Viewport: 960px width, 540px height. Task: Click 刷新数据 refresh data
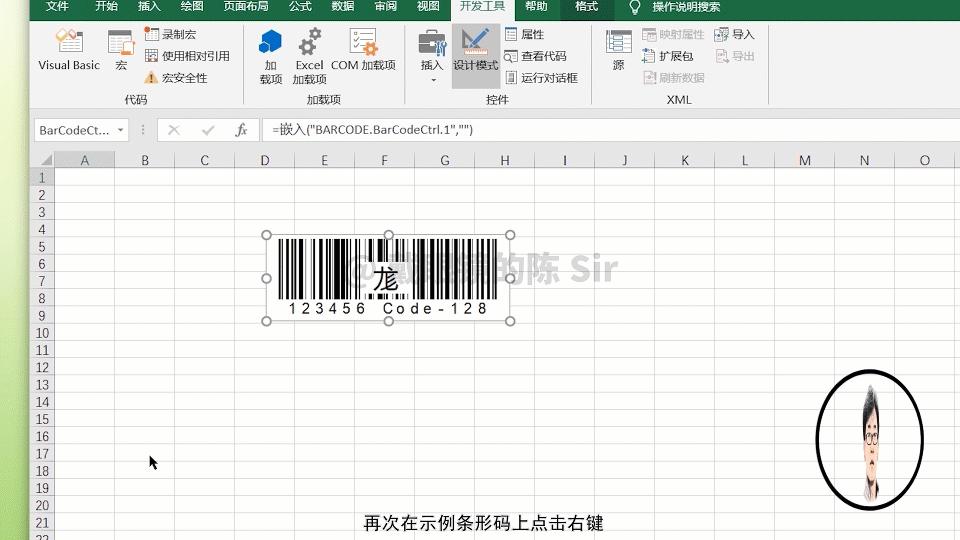point(673,78)
